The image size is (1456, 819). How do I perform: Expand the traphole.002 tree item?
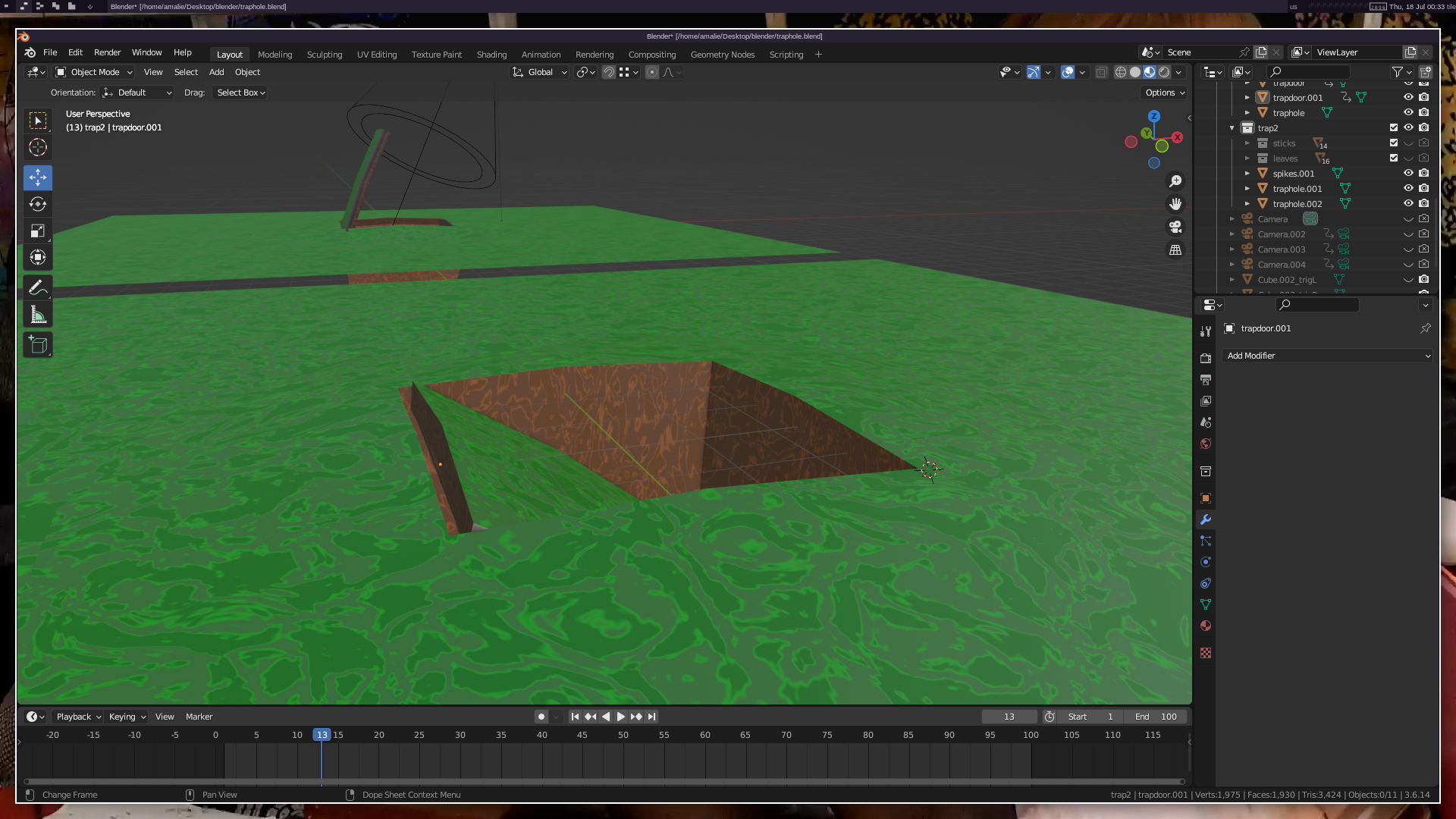coord(1247,203)
